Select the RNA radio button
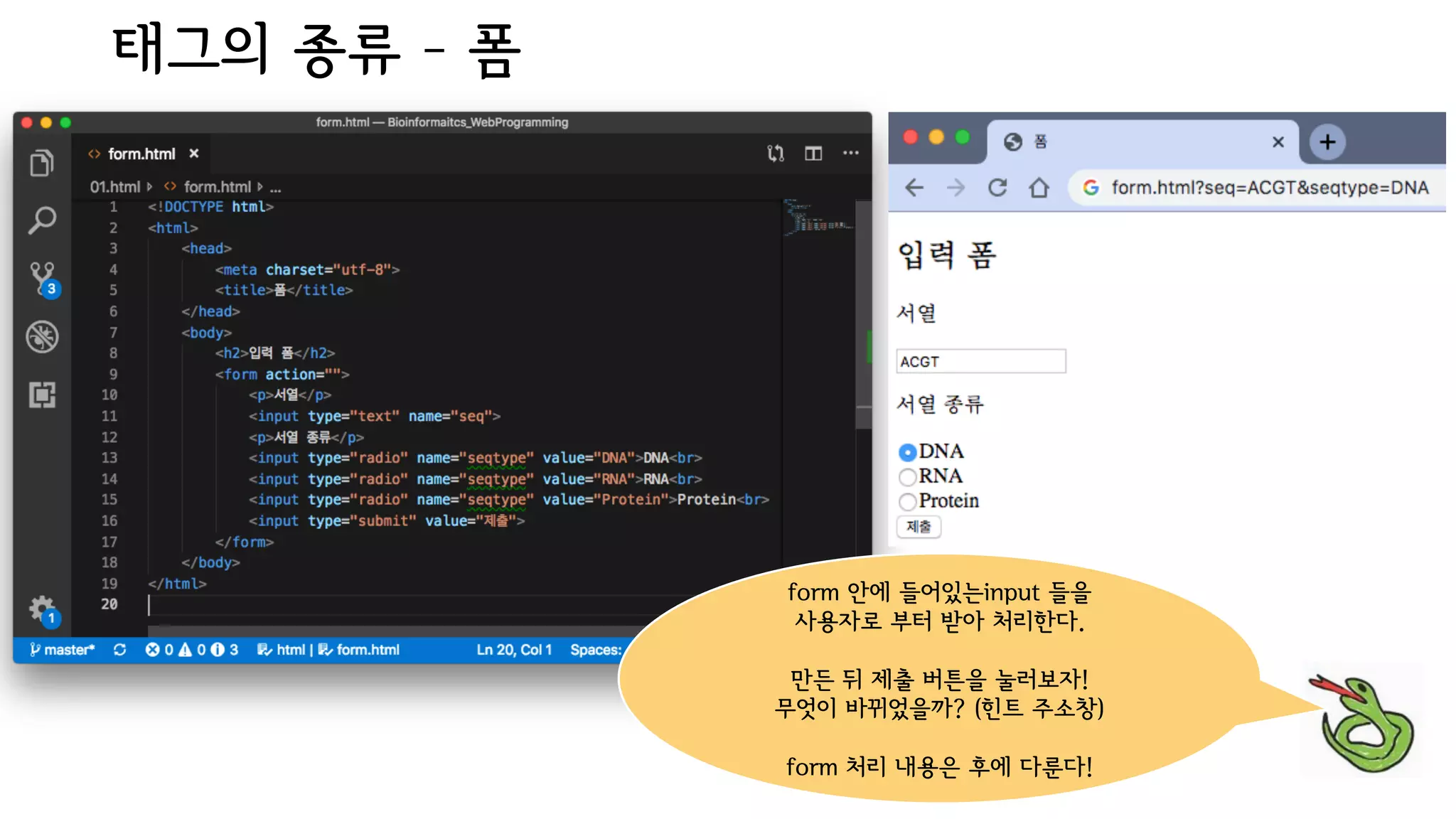Screen dimensions: 1456x819 coord(907,476)
